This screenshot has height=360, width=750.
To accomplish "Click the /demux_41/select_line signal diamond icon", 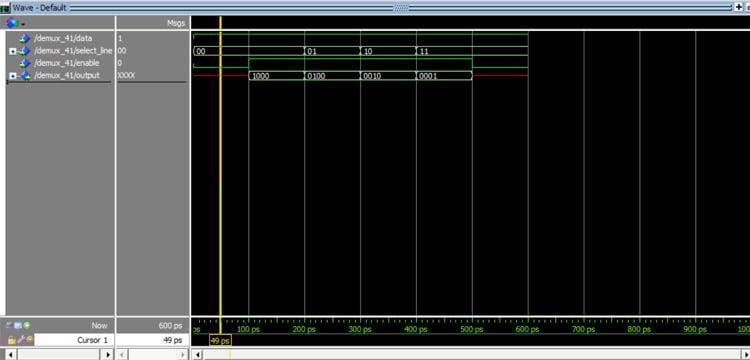I will pos(25,51).
